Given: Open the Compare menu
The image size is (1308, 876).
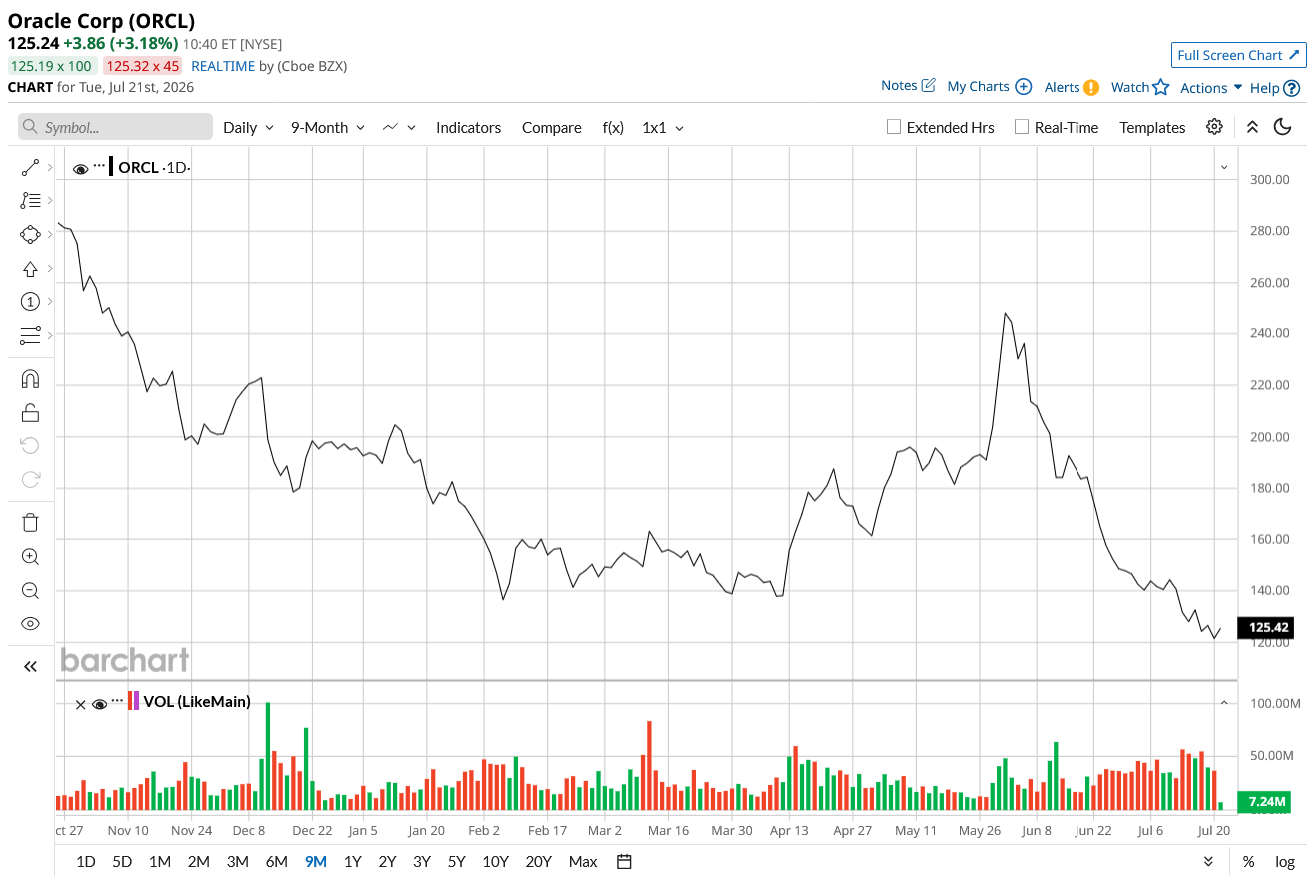Looking at the screenshot, I should click(551, 127).
